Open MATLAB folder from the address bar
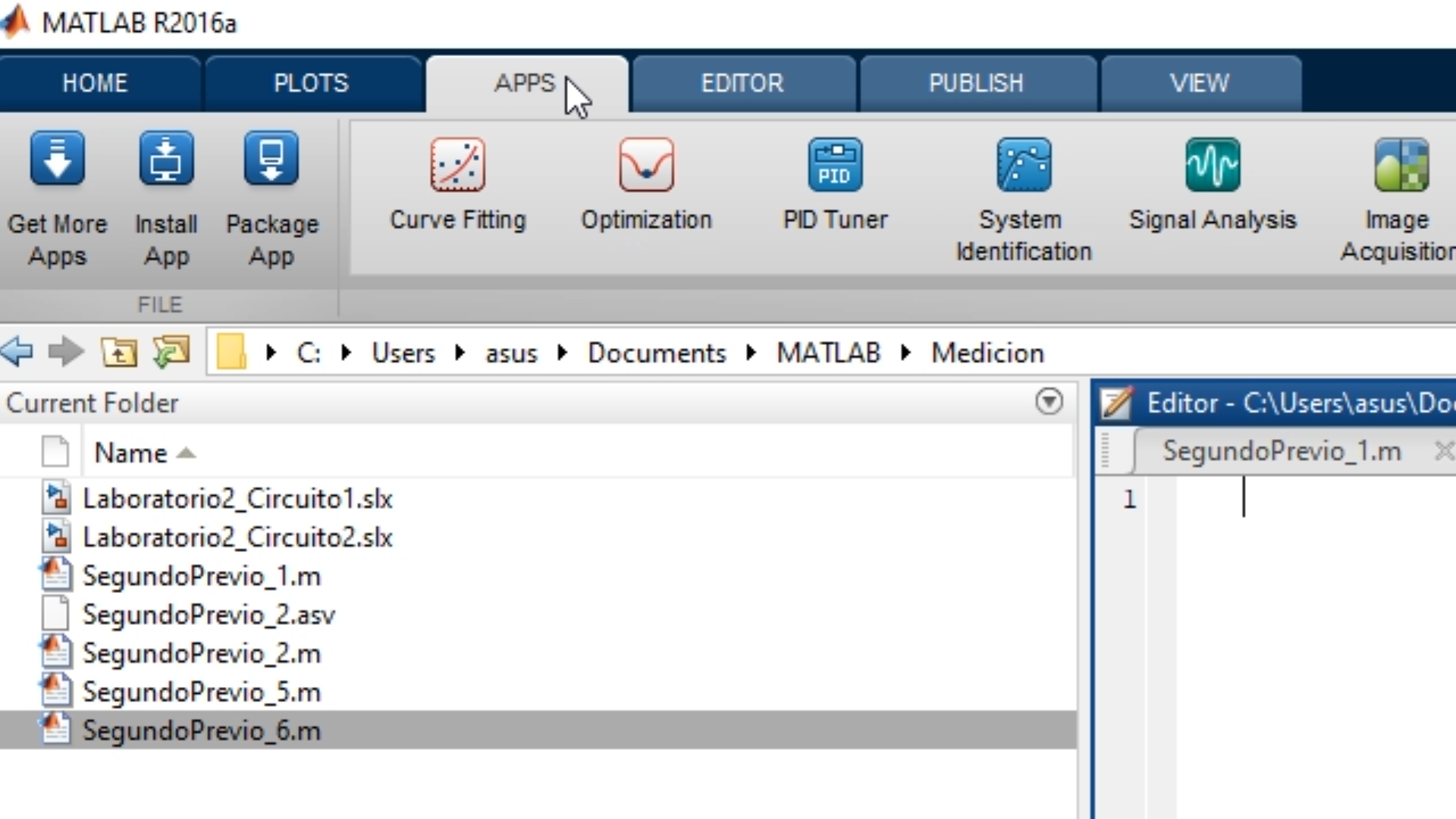 828,352
